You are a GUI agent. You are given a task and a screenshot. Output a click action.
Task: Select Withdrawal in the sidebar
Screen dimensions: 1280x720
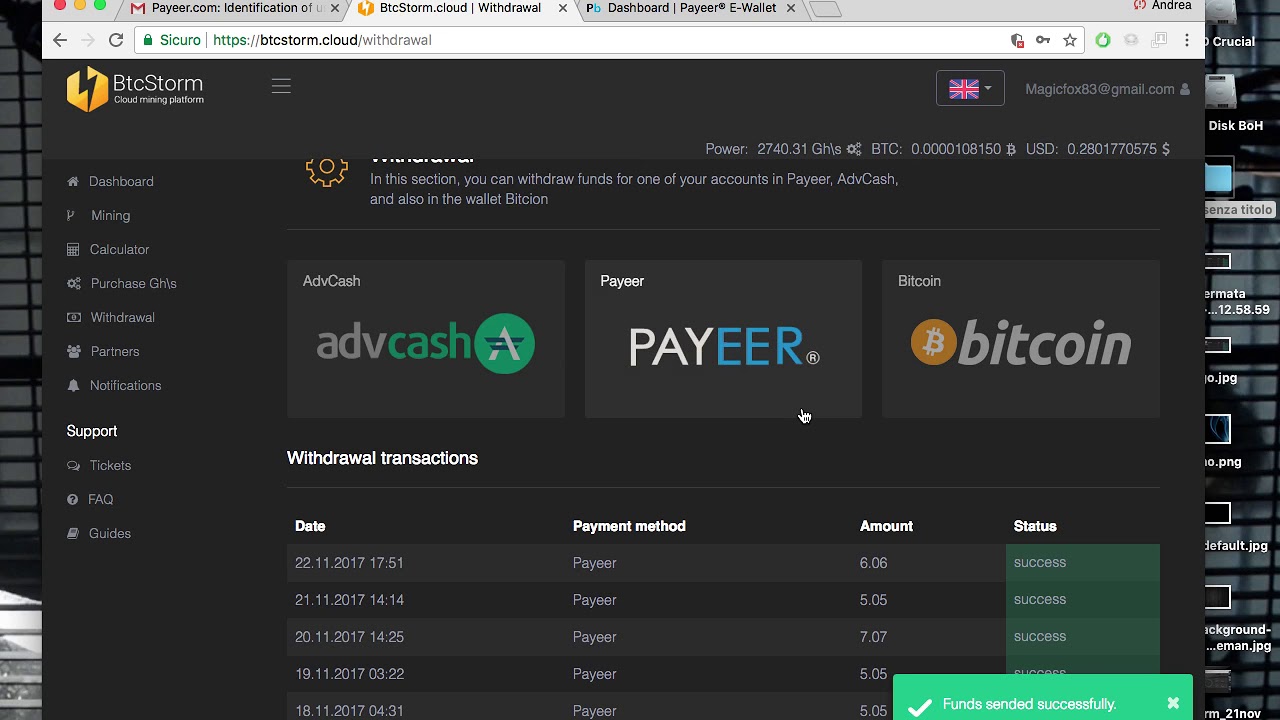click(x=122, y=317)
